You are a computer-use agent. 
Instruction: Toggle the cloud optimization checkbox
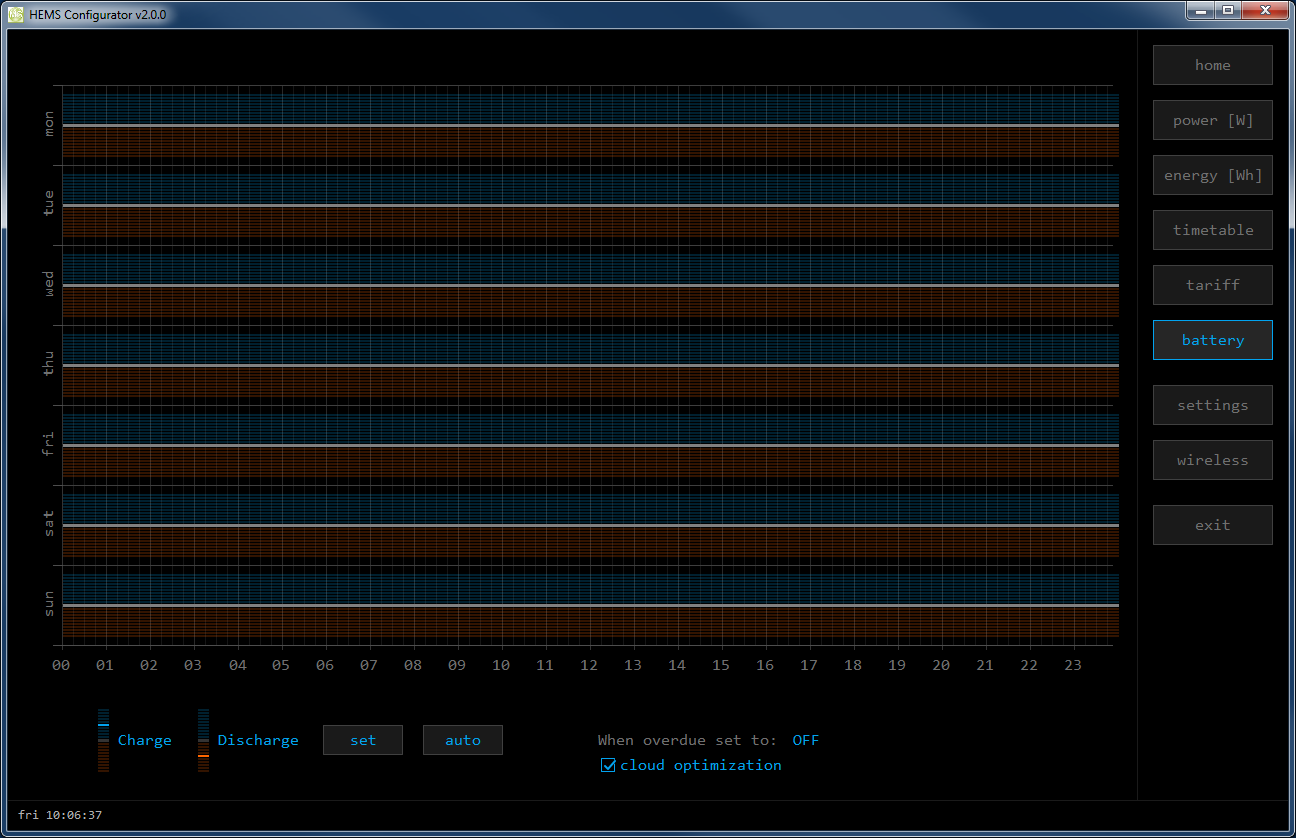click(x=608, y=765)
